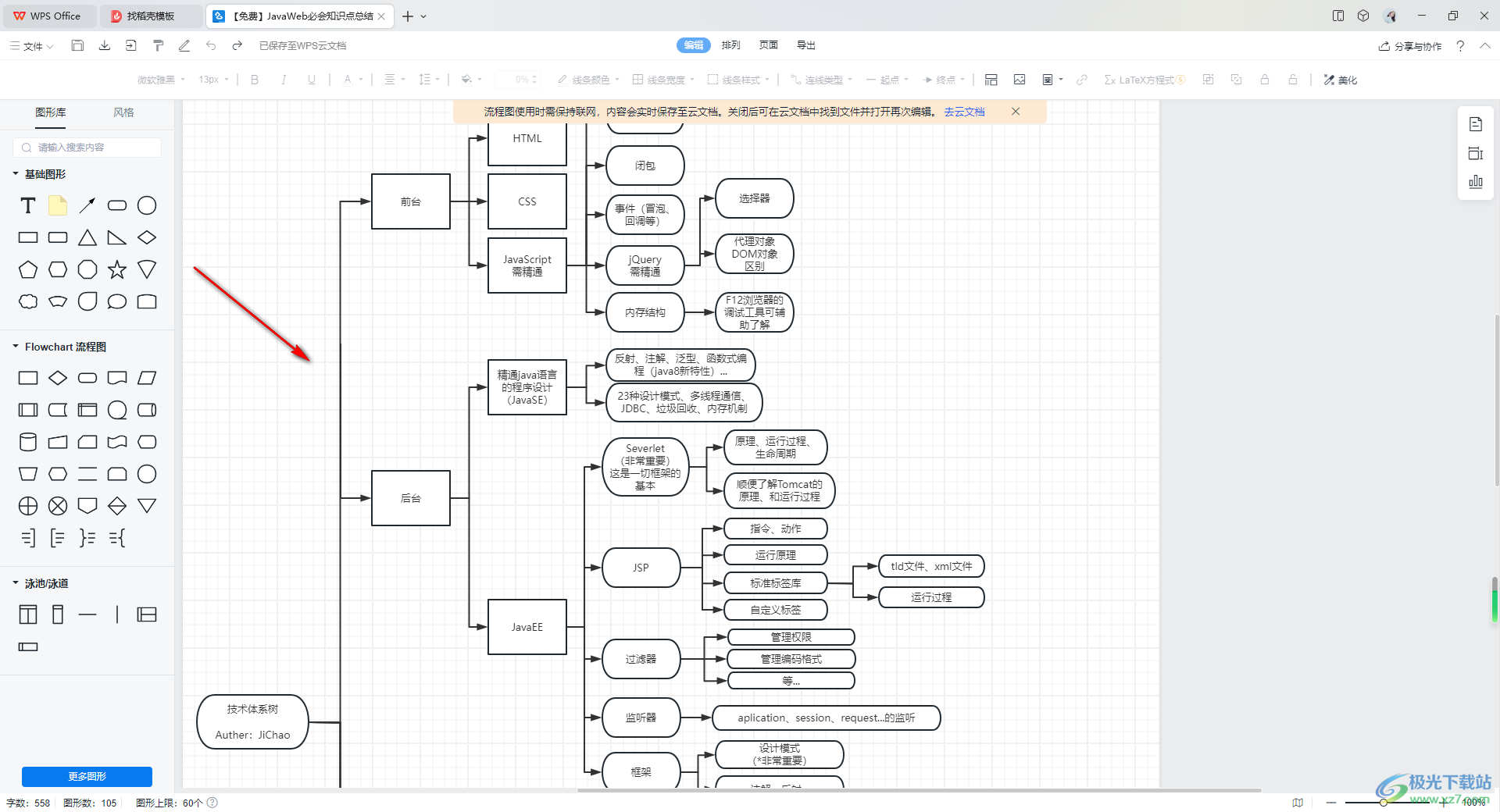Click the redo arrow icon

pos(237,45)
